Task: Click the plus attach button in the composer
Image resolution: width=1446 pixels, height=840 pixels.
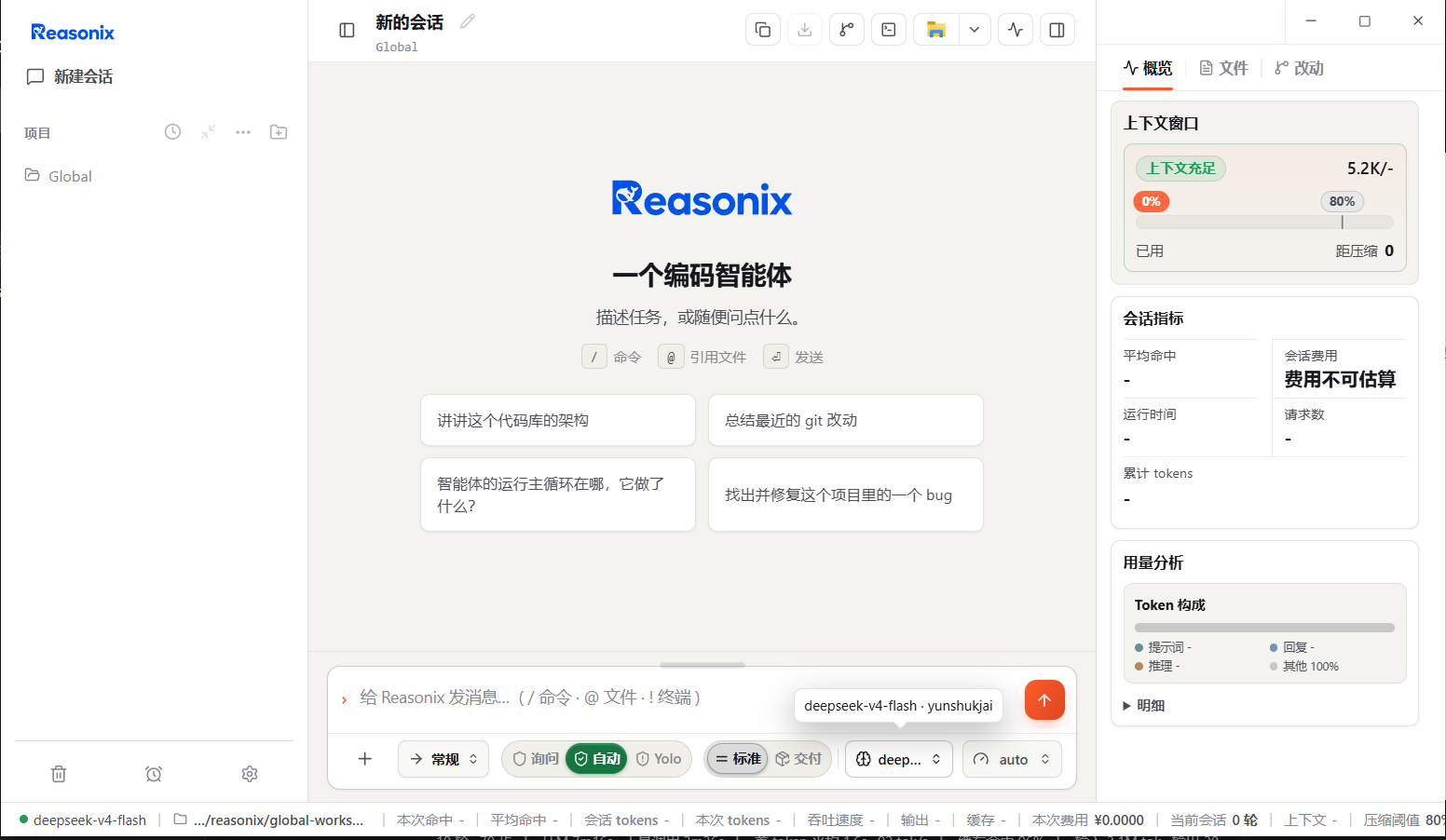Action: pyautogui.click(x=365, y=759)
